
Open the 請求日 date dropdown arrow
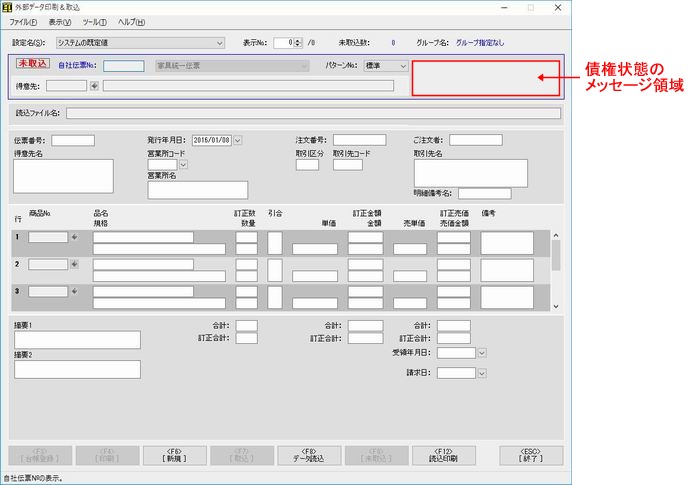[482, 373]
